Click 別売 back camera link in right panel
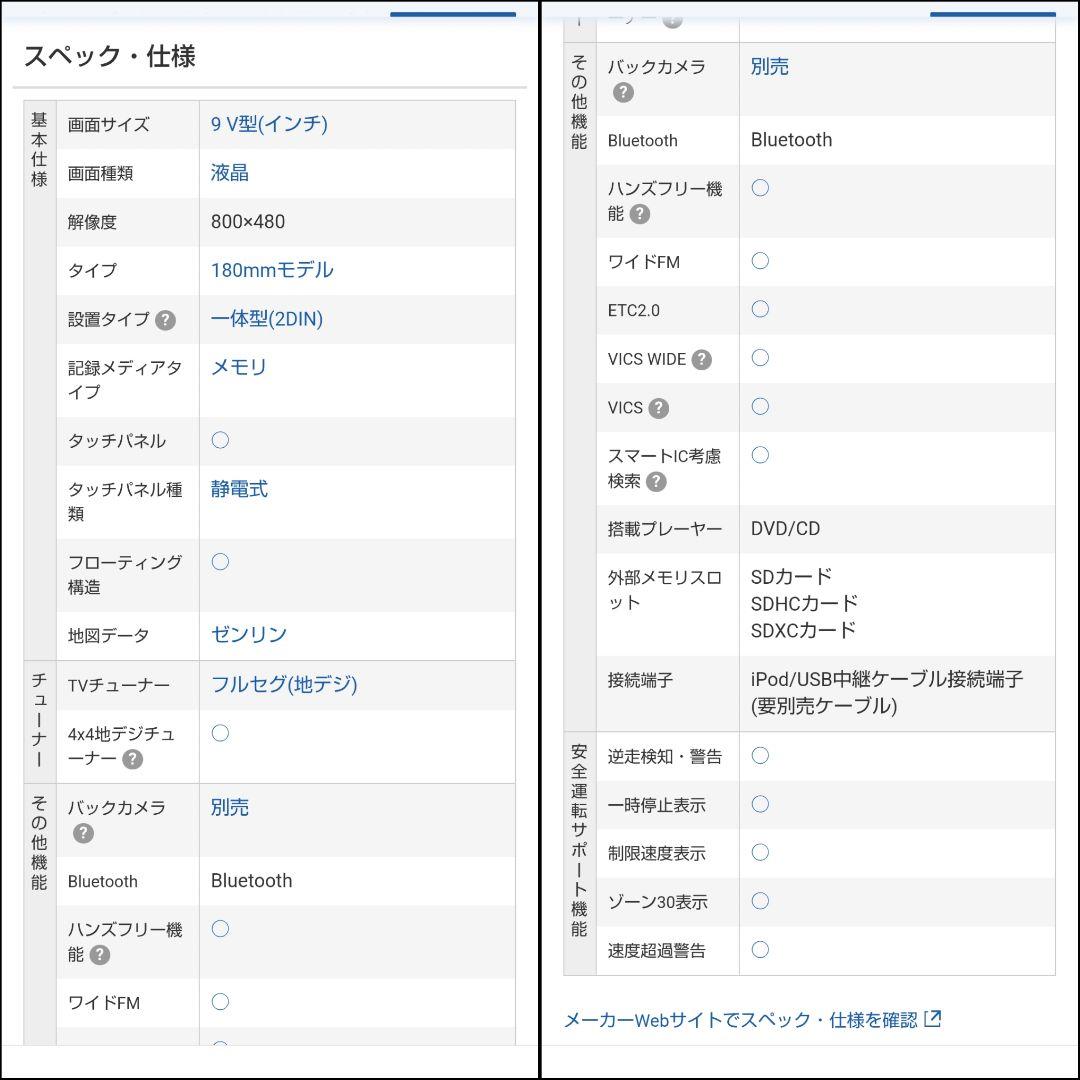 tap(769, 66)
